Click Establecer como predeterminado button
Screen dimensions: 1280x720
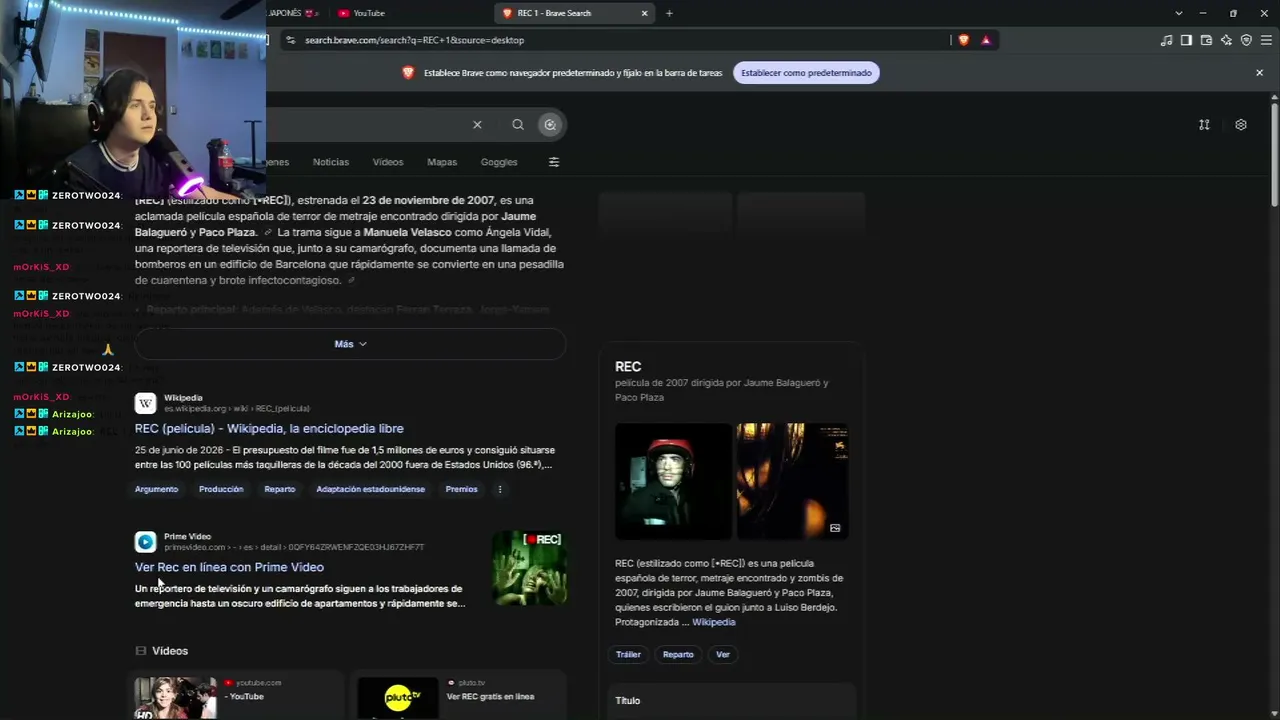[806, 72]
